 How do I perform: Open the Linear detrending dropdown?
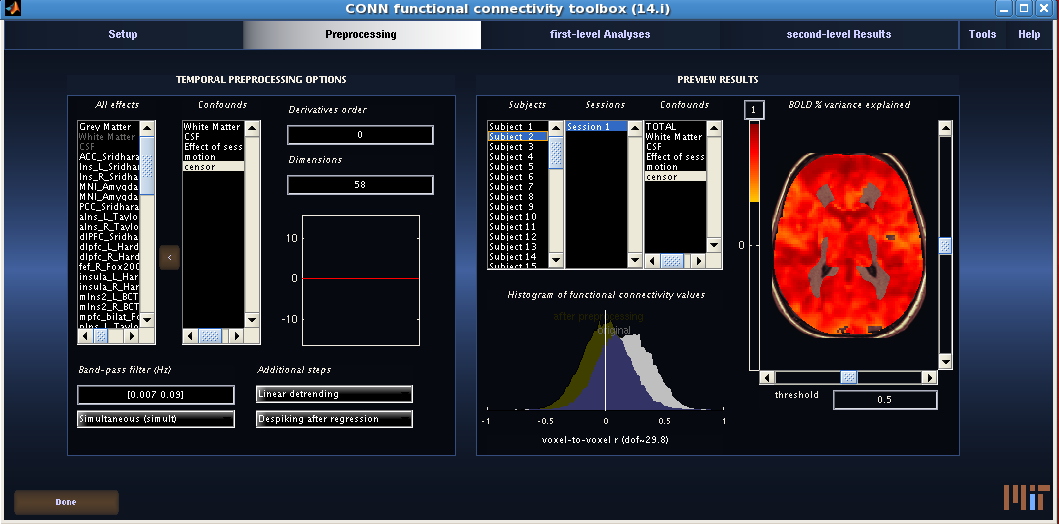coord(334,394)
